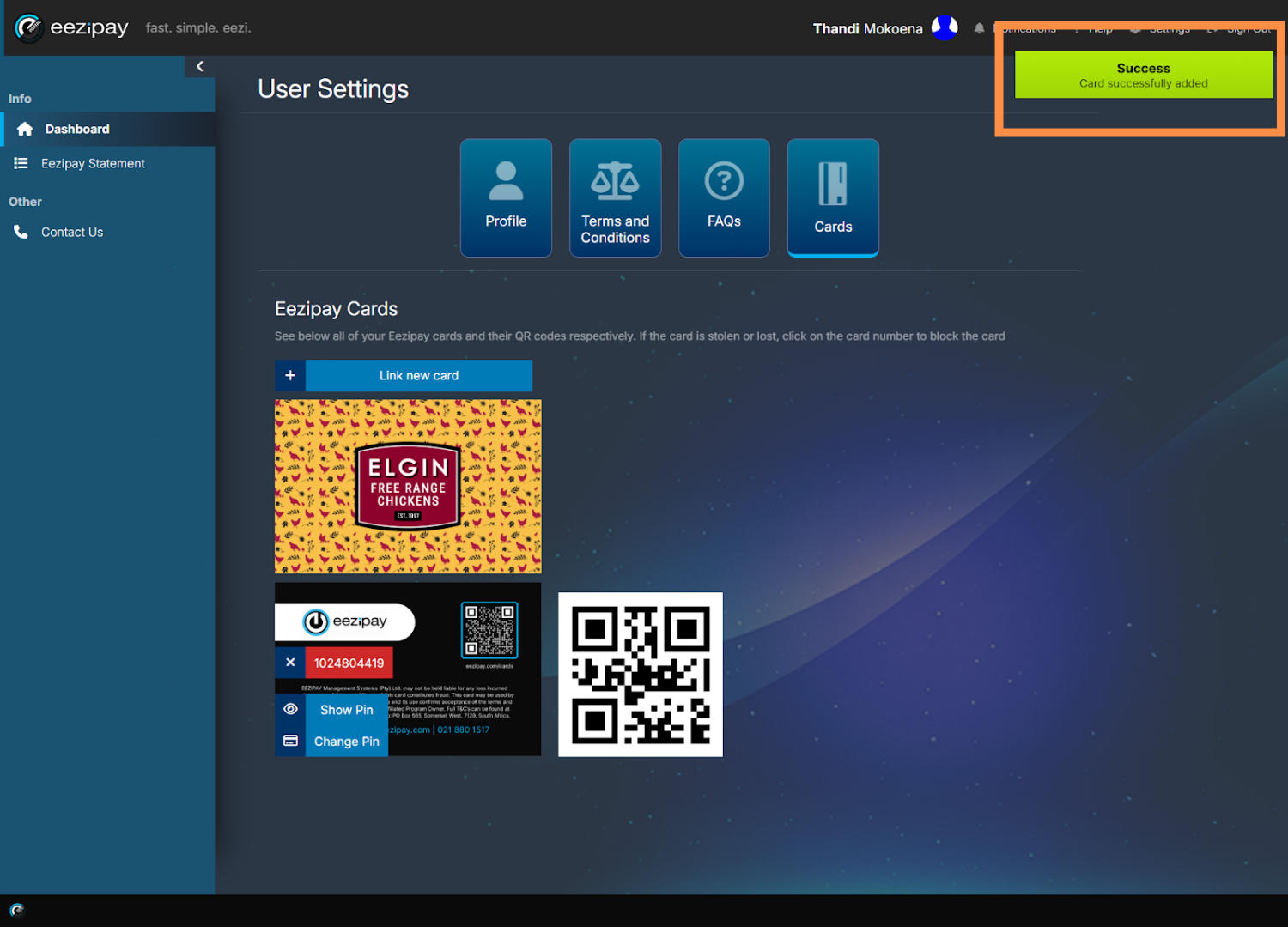Open the FAQs tile

(724, 197)
